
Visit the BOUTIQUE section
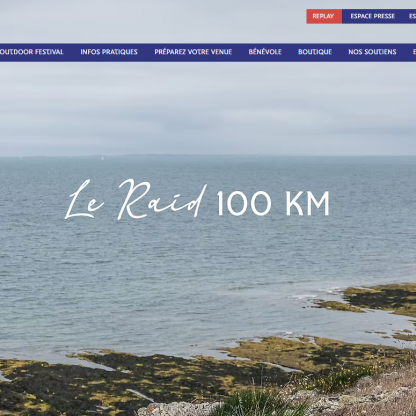[315, 52]
